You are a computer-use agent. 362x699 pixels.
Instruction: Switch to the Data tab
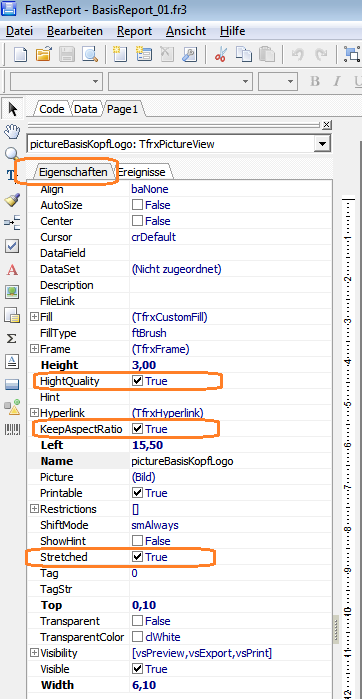(x=86, y=109)
